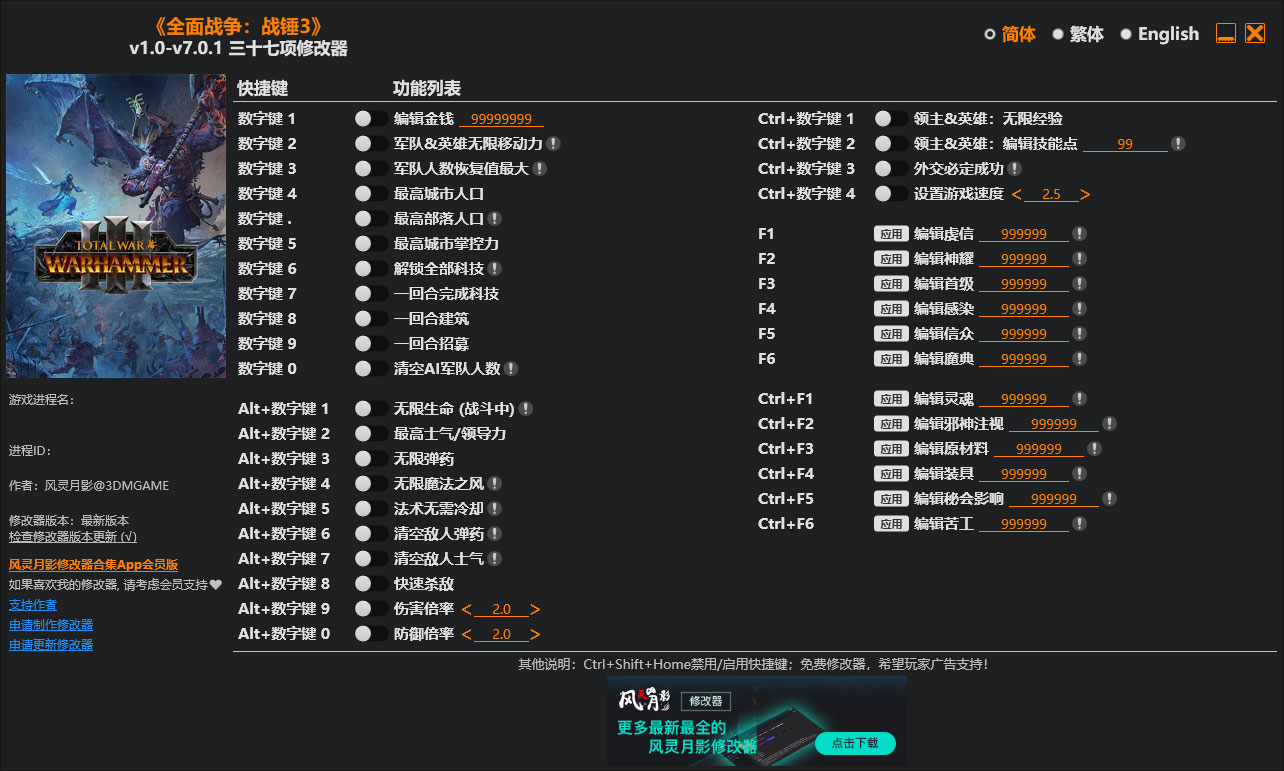Minimize the trainer window

tap(1225, 32)
